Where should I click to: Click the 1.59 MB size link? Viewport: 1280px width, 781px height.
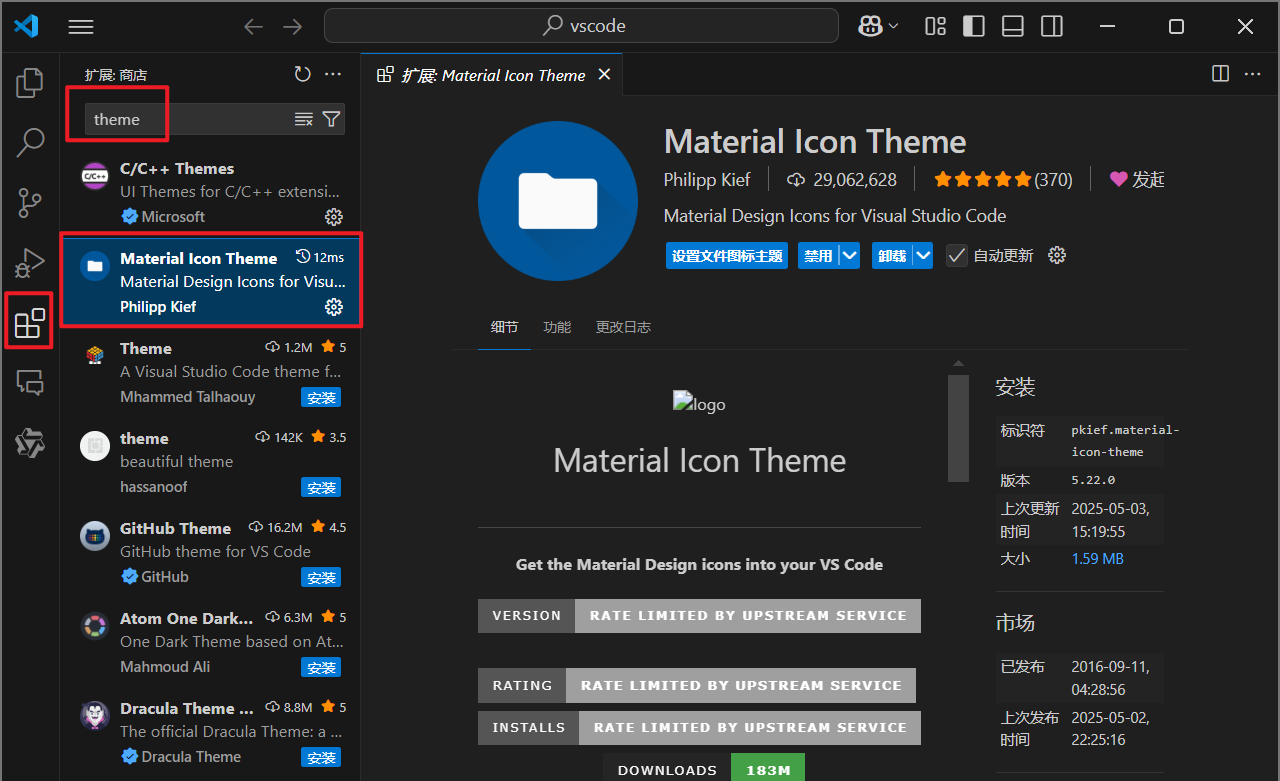(1097, 559)
